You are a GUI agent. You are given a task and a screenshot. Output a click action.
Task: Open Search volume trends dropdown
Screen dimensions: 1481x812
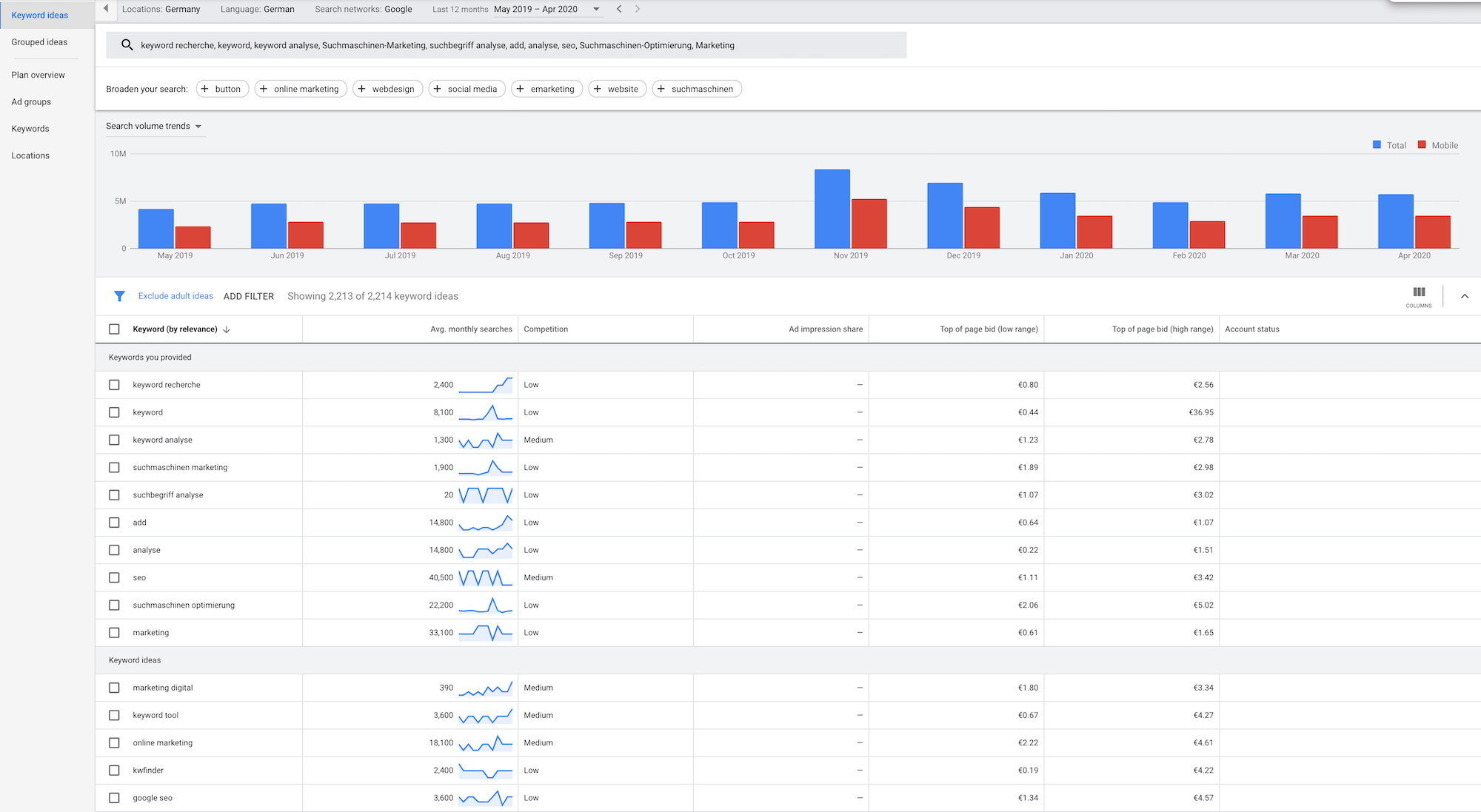point(154,126)
